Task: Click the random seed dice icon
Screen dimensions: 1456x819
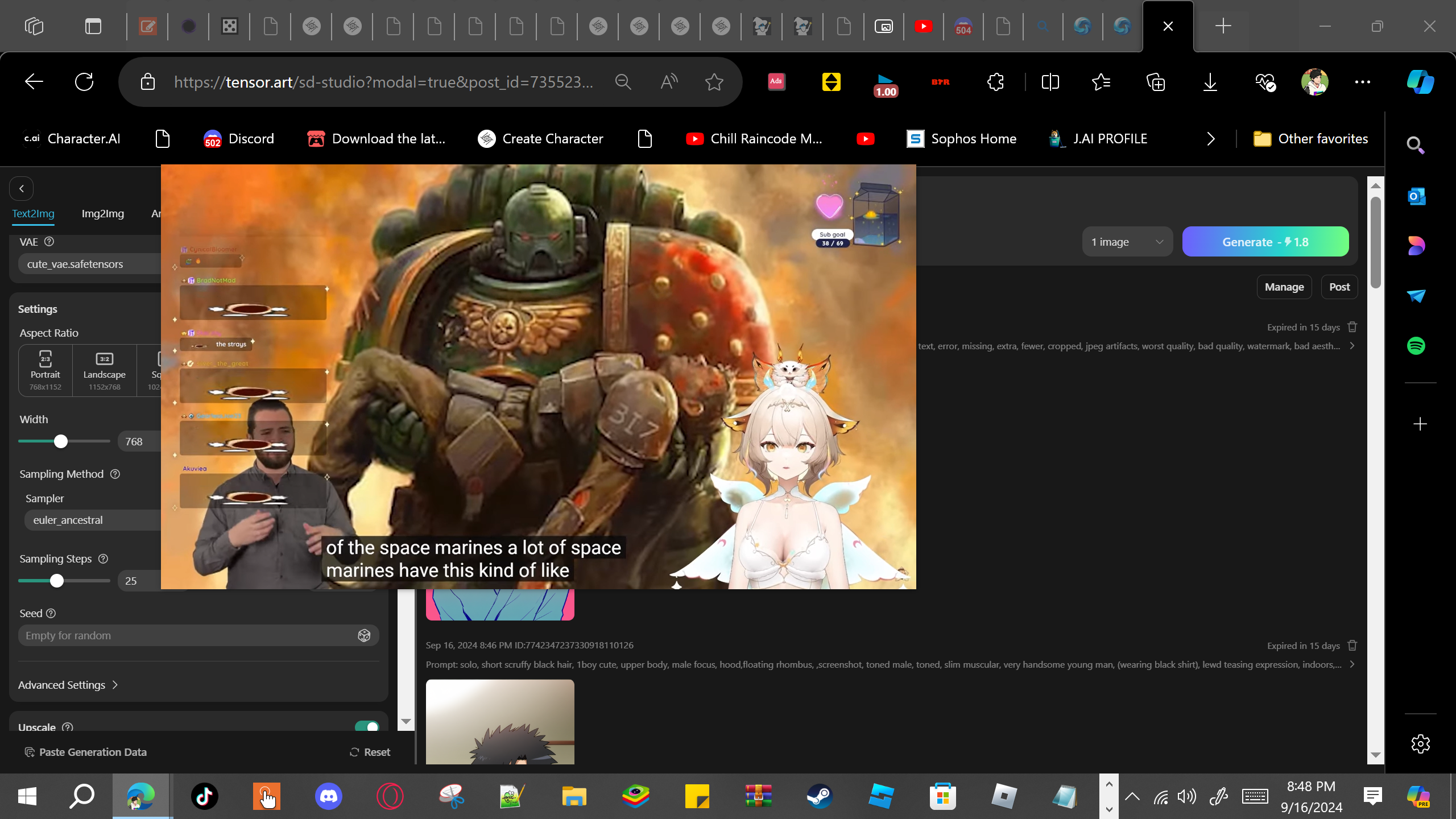Action: point(364,635)
